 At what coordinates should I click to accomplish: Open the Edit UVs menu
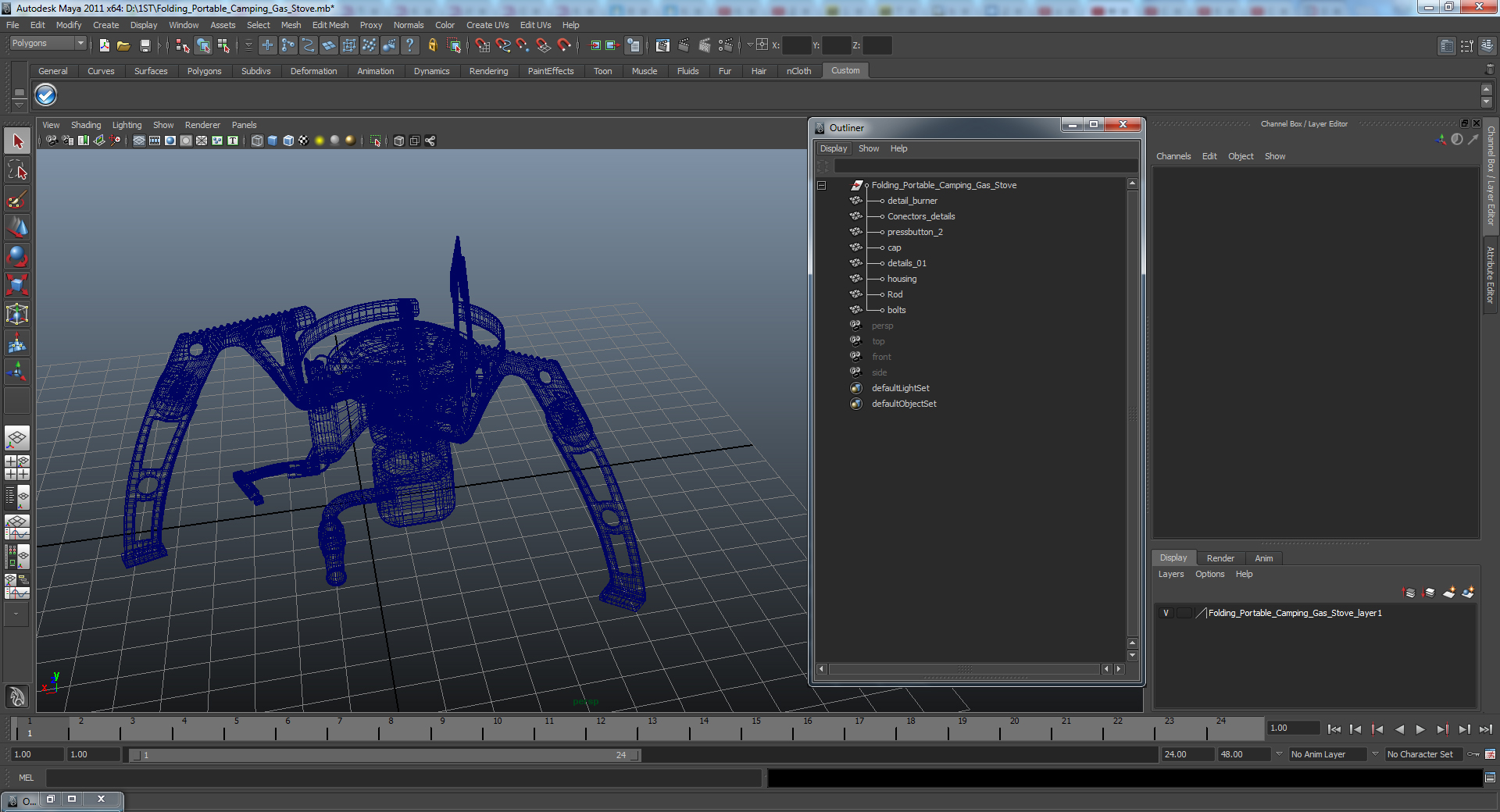pos(535,25)
